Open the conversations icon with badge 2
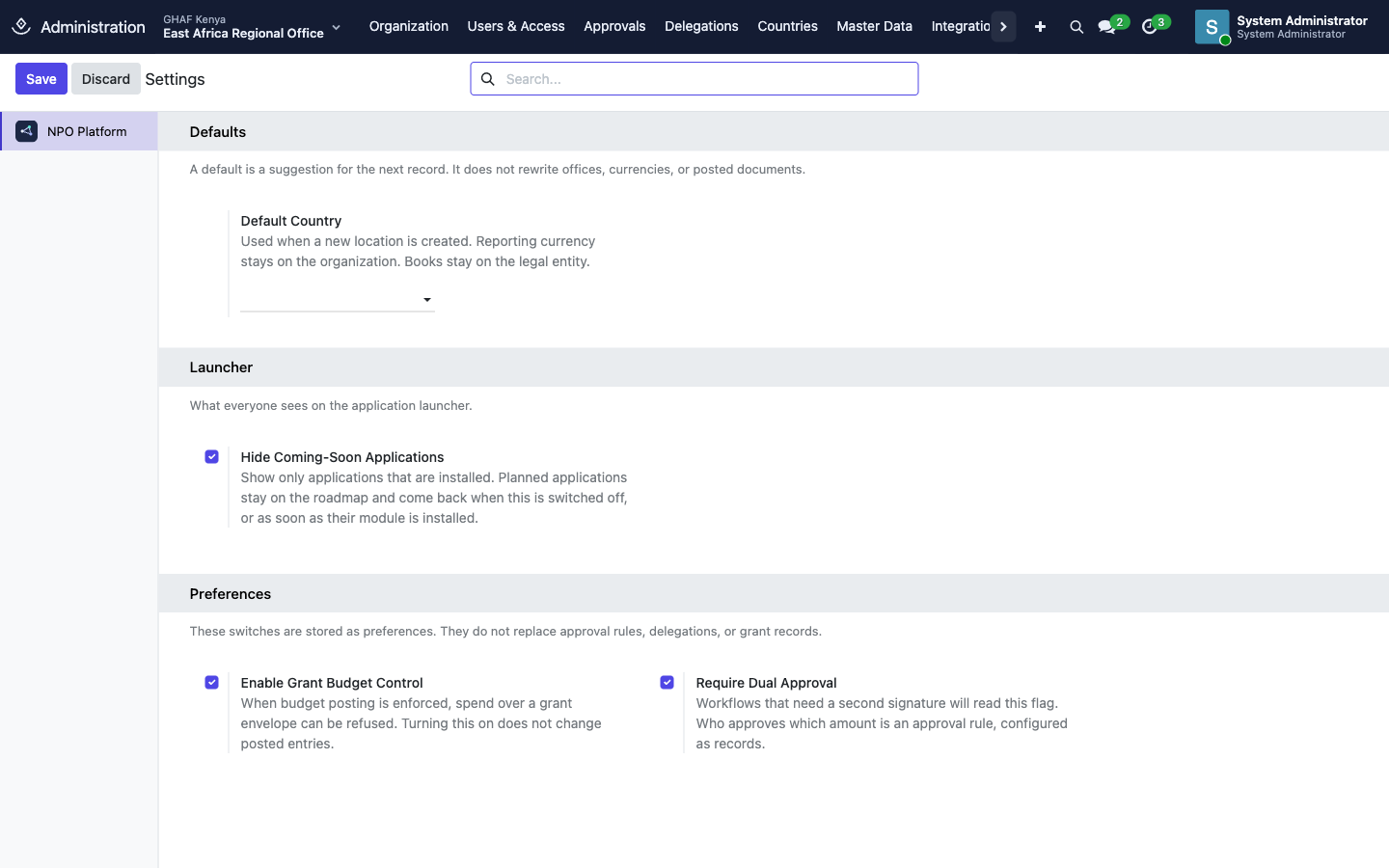The width and height of the screenshot is (1389, 868). 1107,27
